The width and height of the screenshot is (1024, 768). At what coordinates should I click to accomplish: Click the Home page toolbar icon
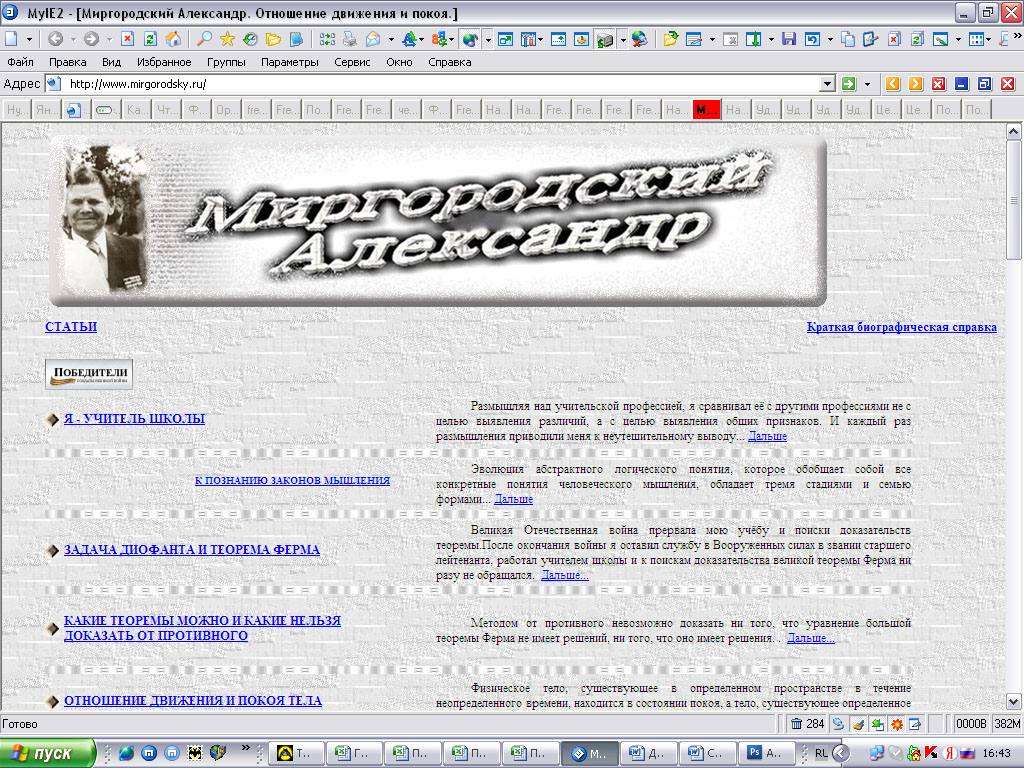[x=173, y=39]
